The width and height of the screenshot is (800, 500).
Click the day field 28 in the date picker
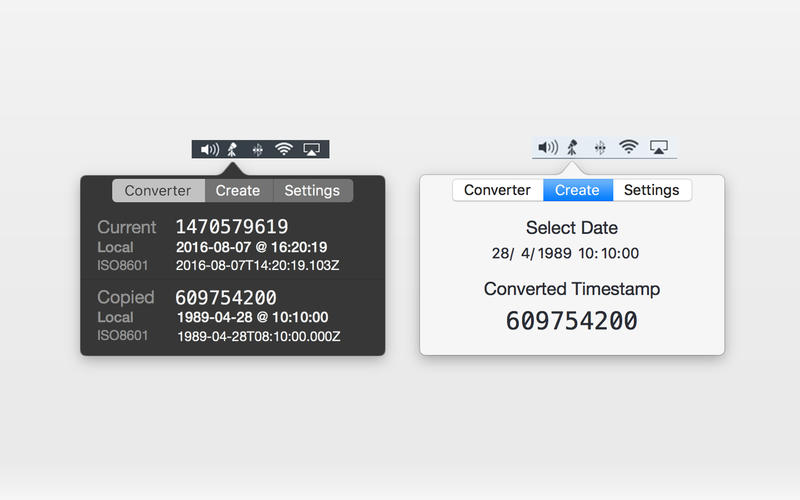coord(503,254)
